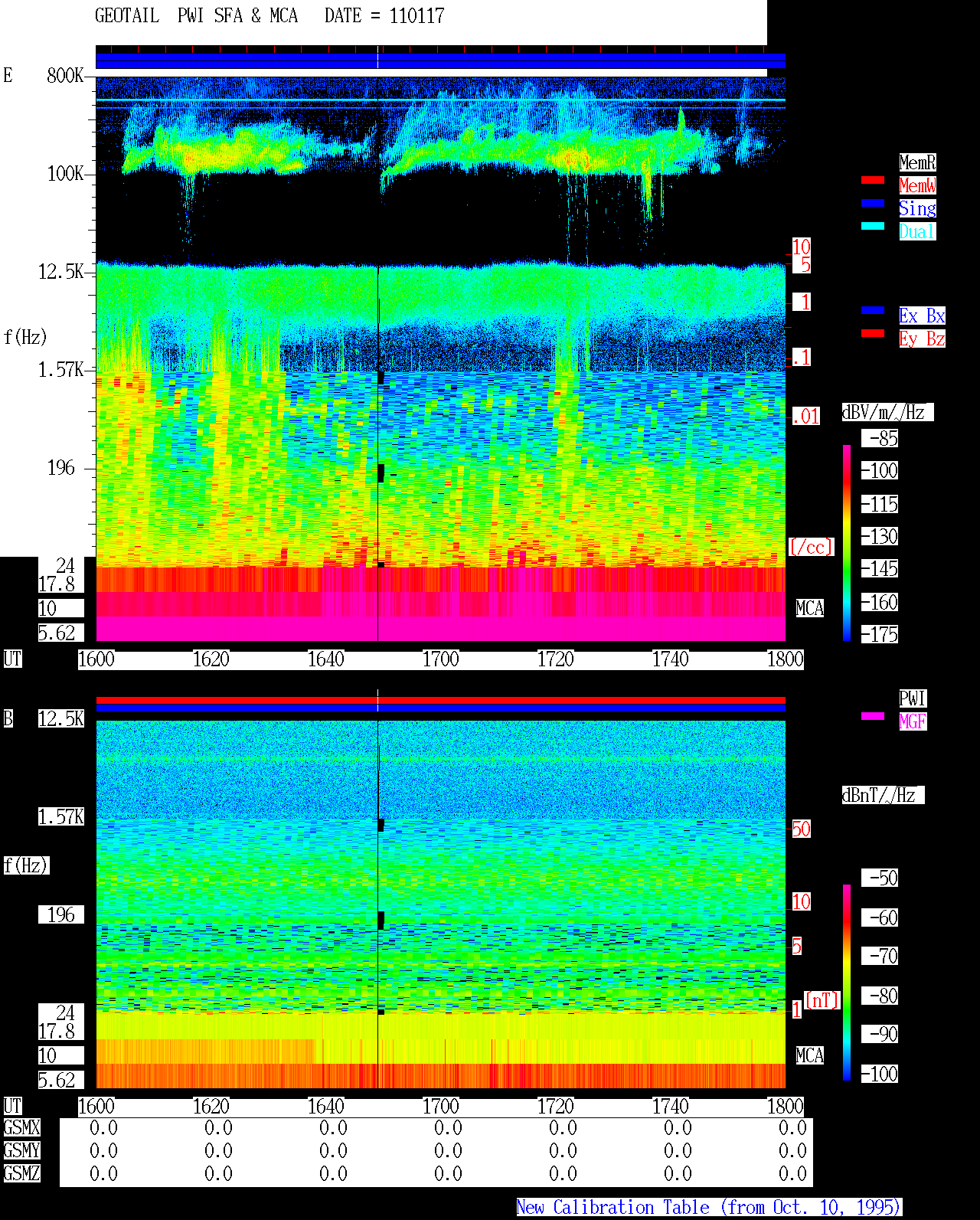Click 1720 on the E panel time axis
980x1220 pixels.
[x=556, y=659]
